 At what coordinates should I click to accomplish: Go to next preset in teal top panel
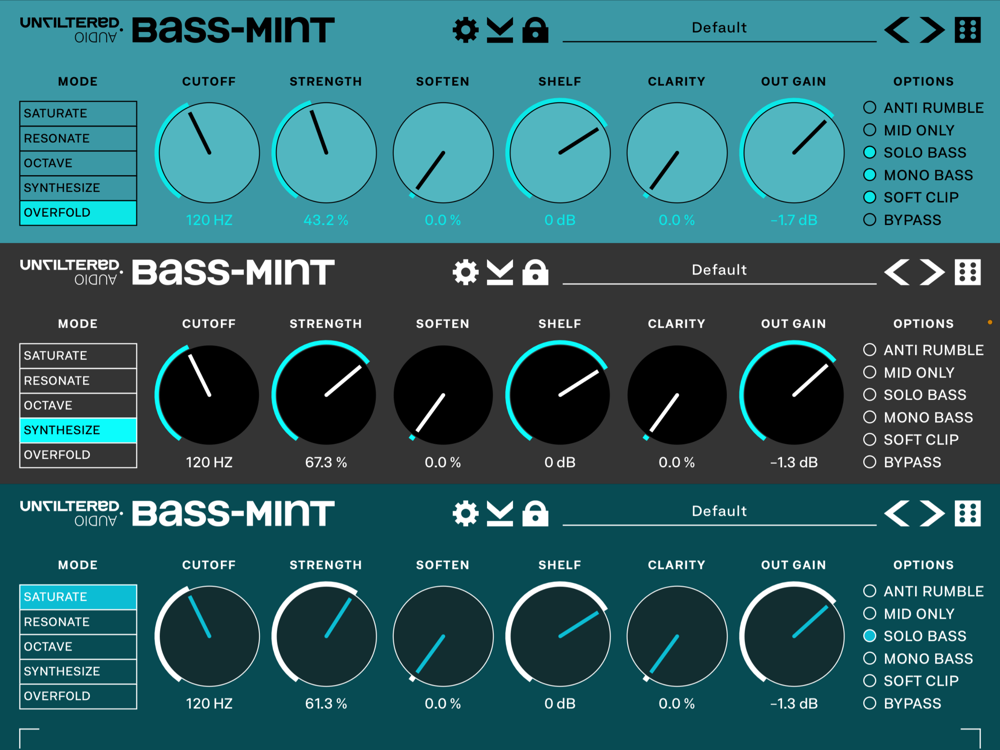tap(932, 30)
